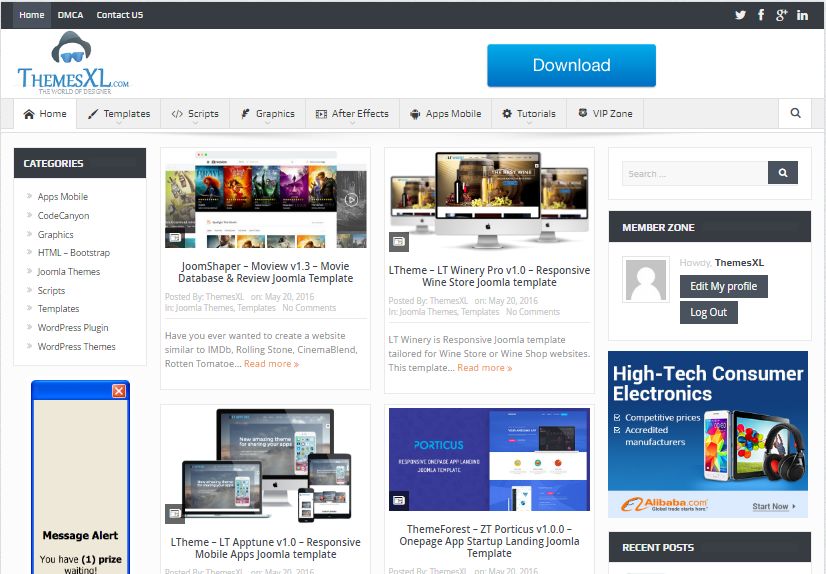Screen dimensions: 826x574
Task: Submit search with sidebar magnifier button
Action: 783,173
